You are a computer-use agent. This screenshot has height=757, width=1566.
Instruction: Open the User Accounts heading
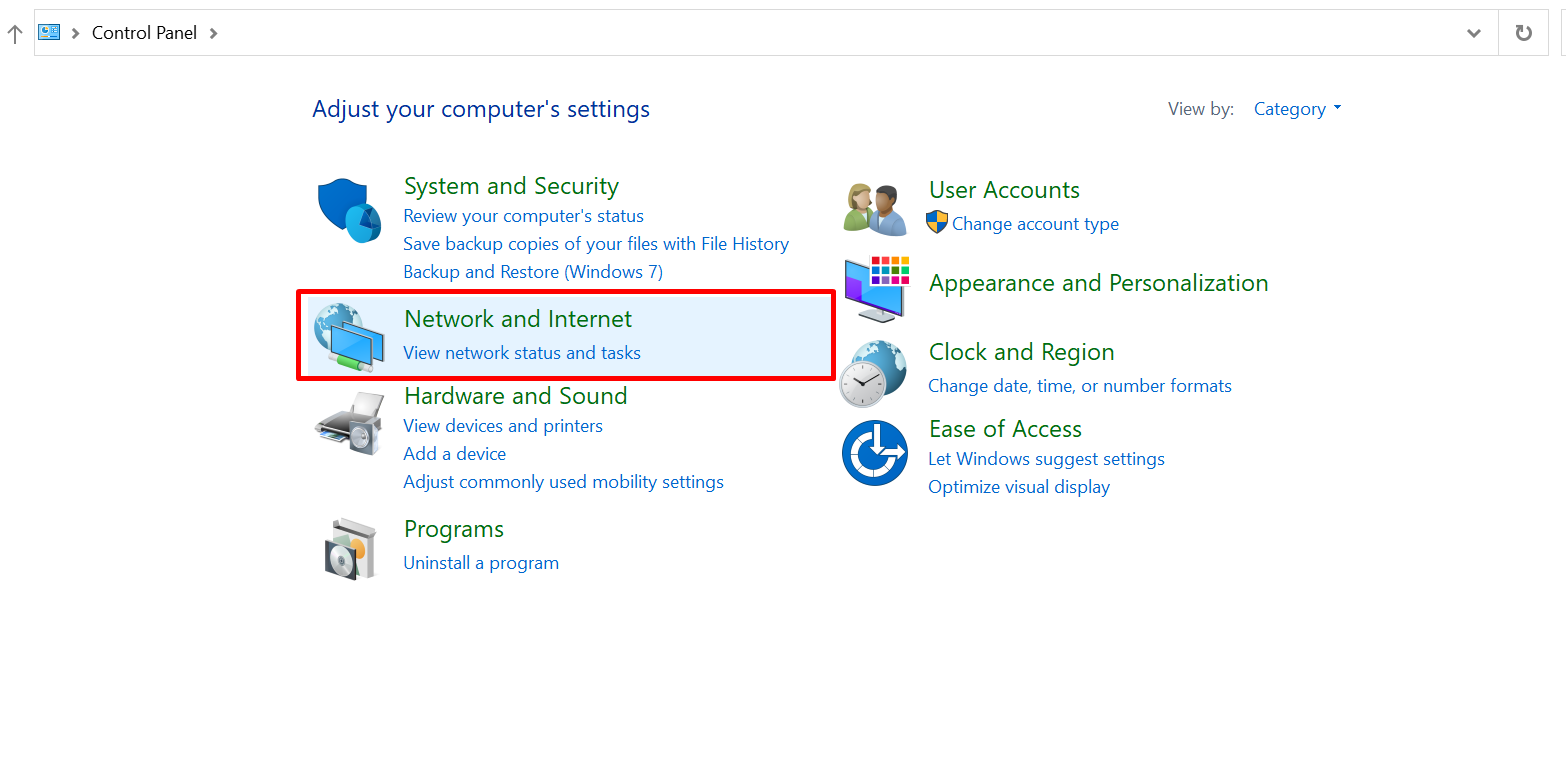(1004, 190)
